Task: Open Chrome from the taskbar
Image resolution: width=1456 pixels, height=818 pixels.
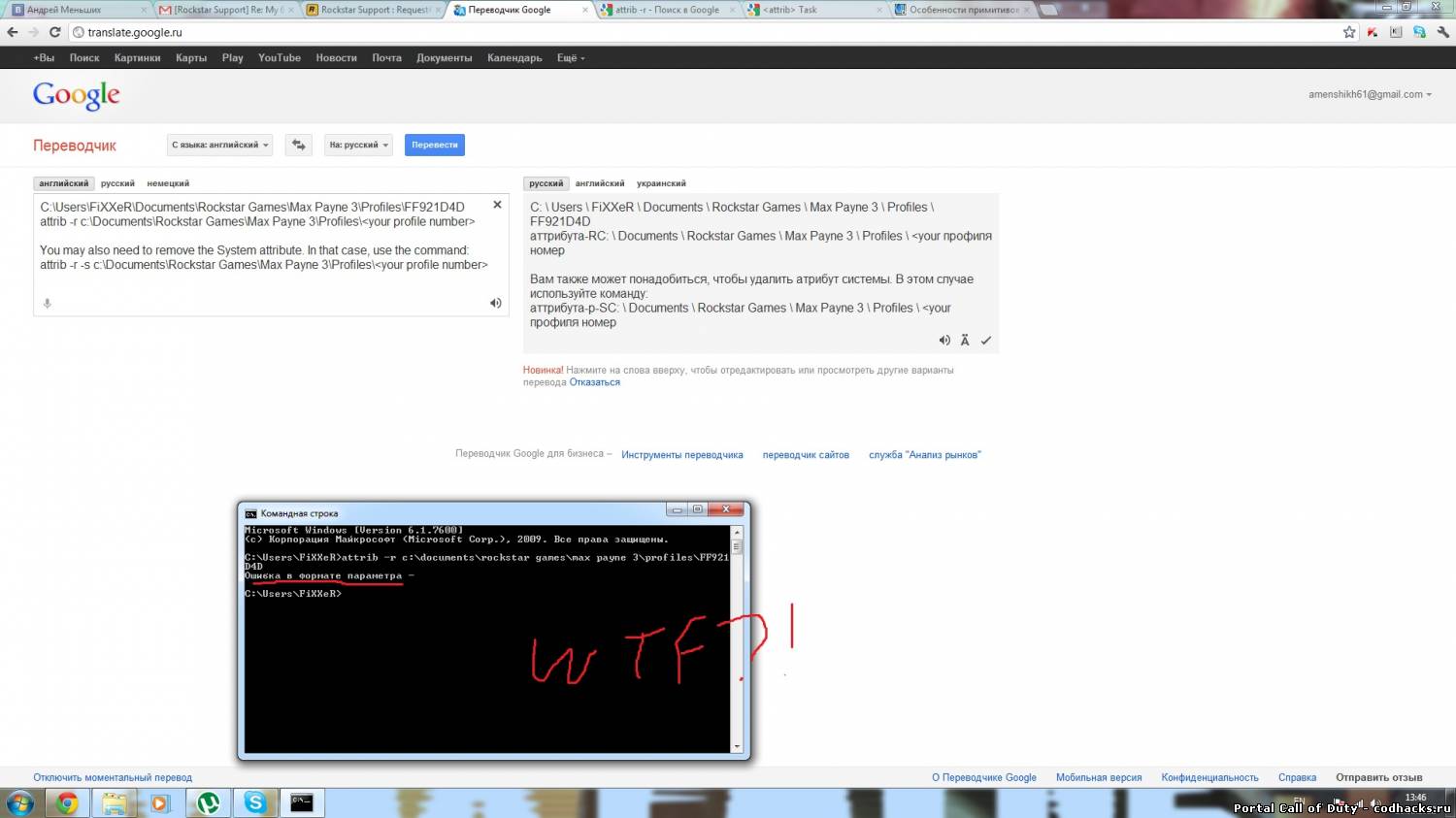Action: pos(67,802)
